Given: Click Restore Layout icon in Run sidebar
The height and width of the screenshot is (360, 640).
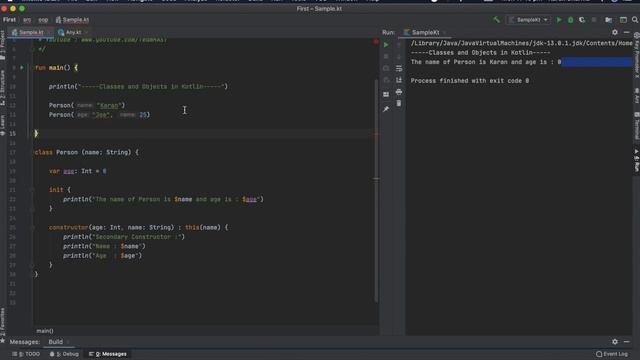Looking at the screenshot, I should [386, 94].
